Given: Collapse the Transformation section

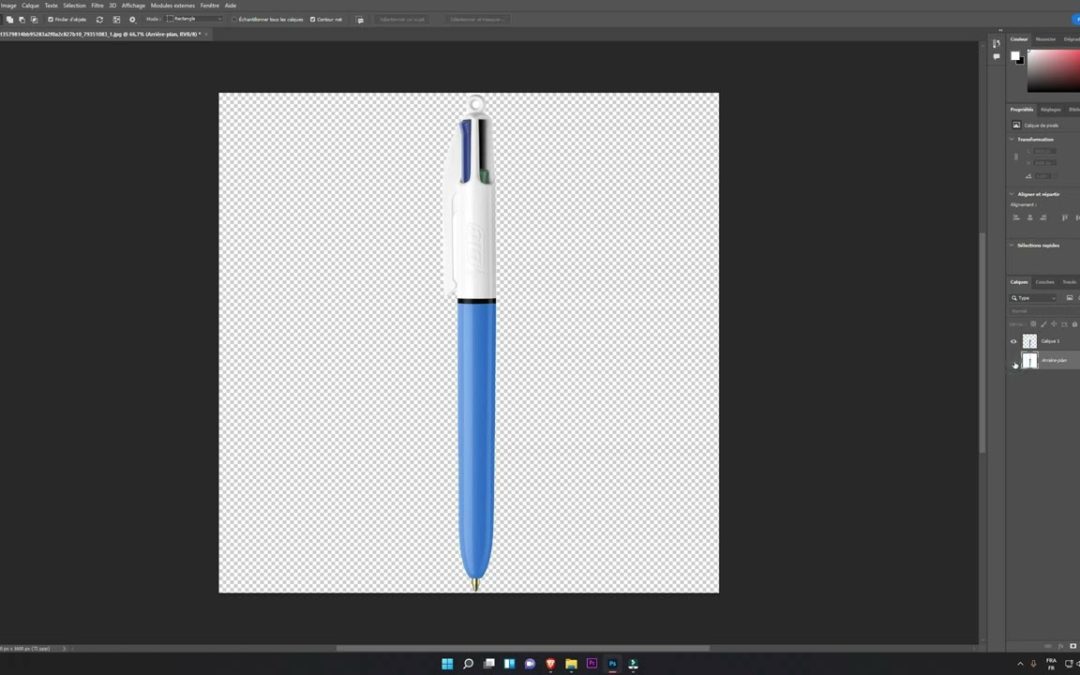Looking at the screenshot, I should pyautogui.click(x=1012, y=139).
